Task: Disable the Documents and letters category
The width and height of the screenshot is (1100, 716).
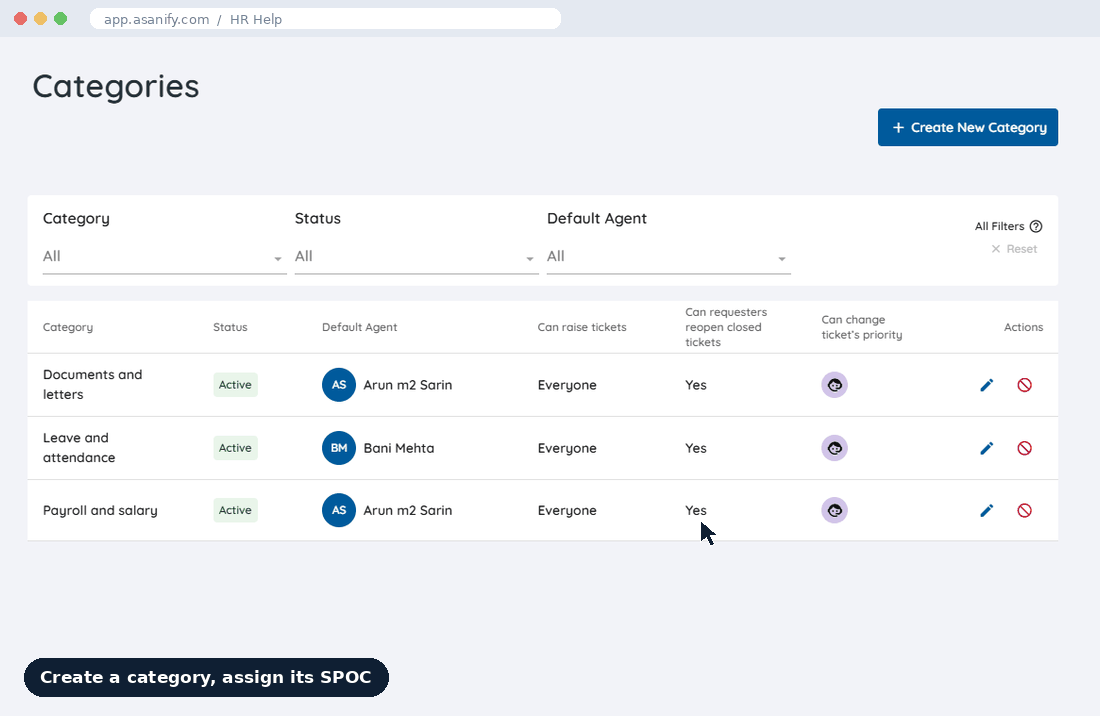Action: (x=1024, y=385)
